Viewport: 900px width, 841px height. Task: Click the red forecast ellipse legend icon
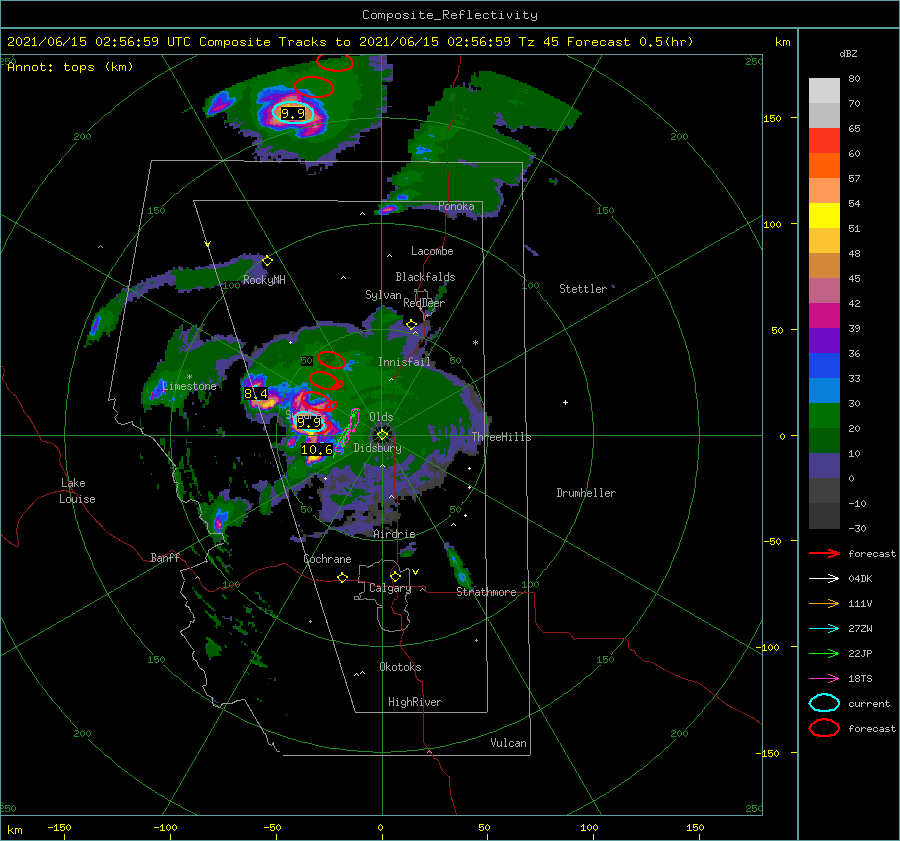point(824,728)
